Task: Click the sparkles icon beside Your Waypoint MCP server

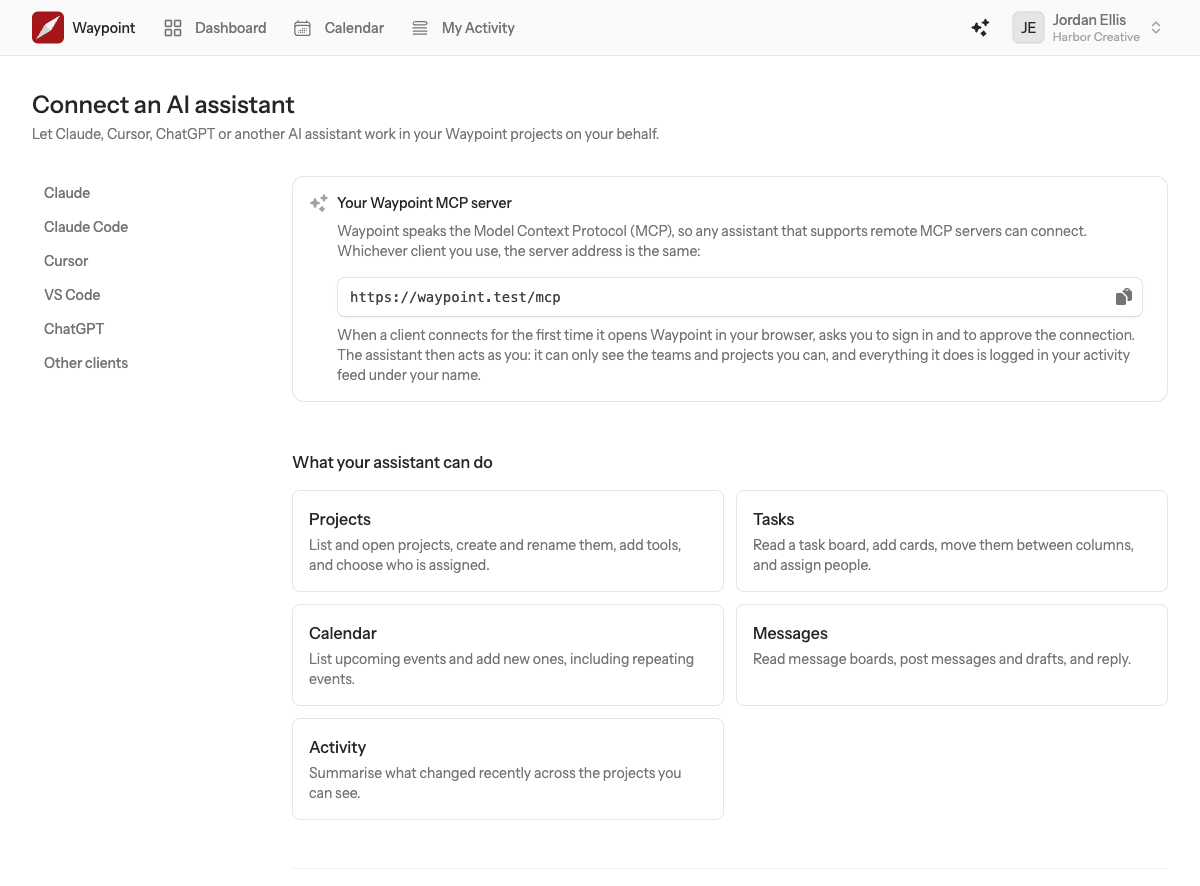Action: [x=318, y=203]
